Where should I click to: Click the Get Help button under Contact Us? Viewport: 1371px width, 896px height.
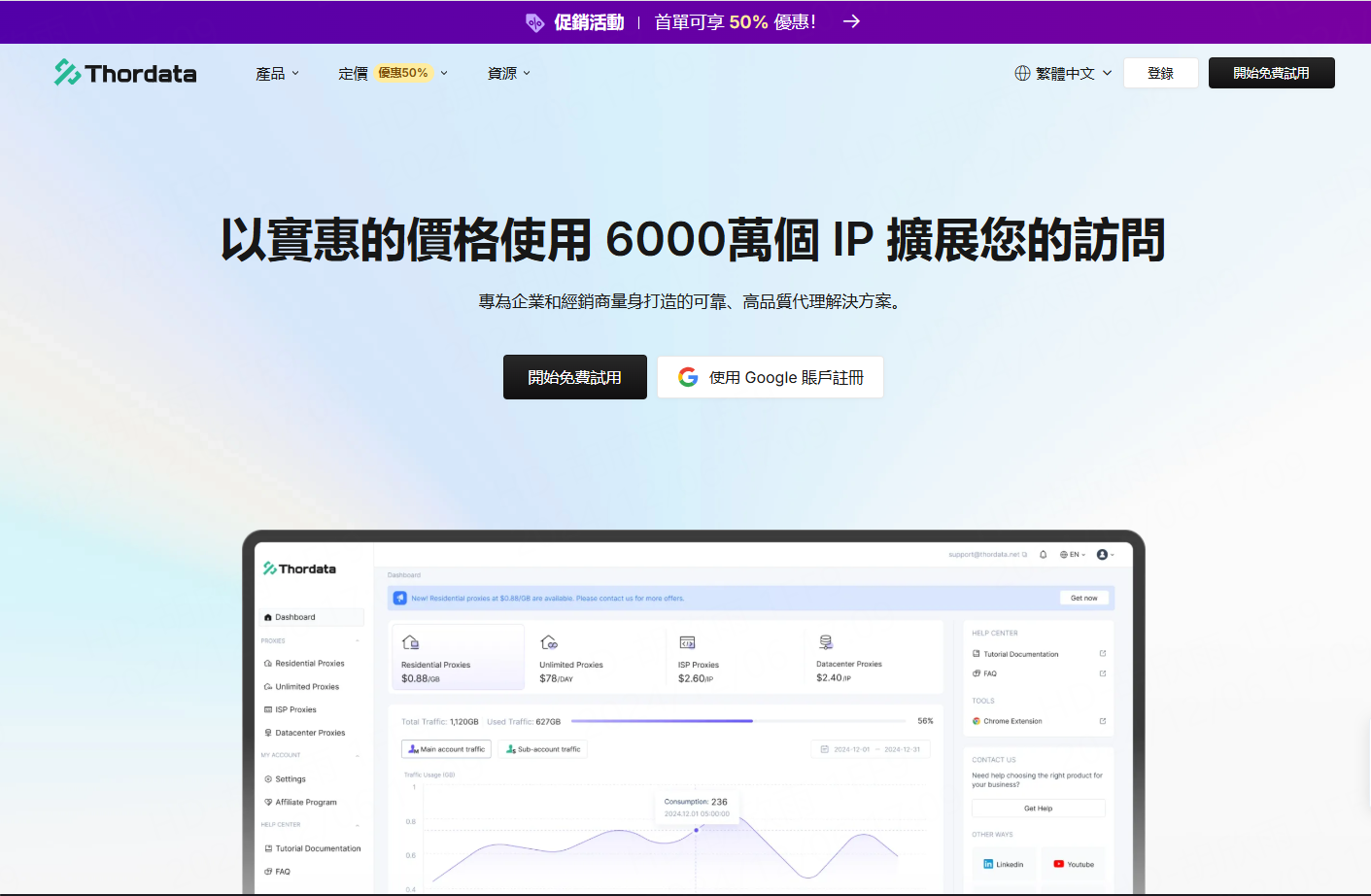[1039, 809]
